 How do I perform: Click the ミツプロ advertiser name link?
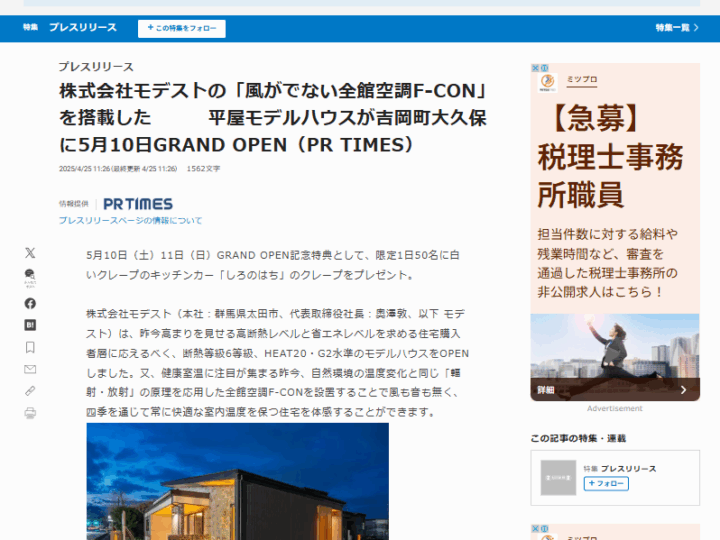pyautogui.click(x=582, y=79)
